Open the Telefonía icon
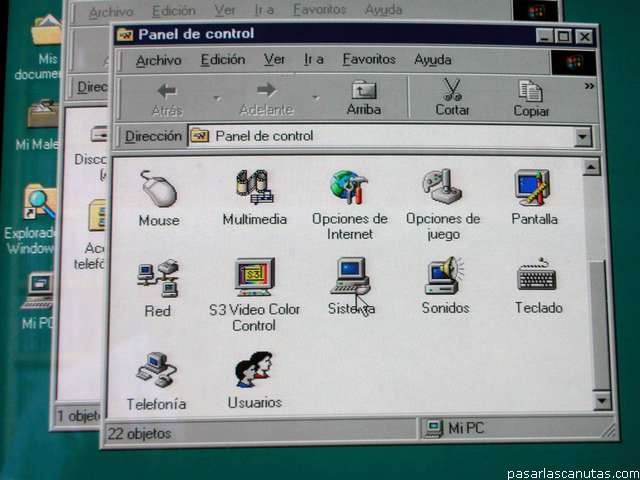Viewport: 640px width, 480px height. pyautogui.click(x=156, y=371)
